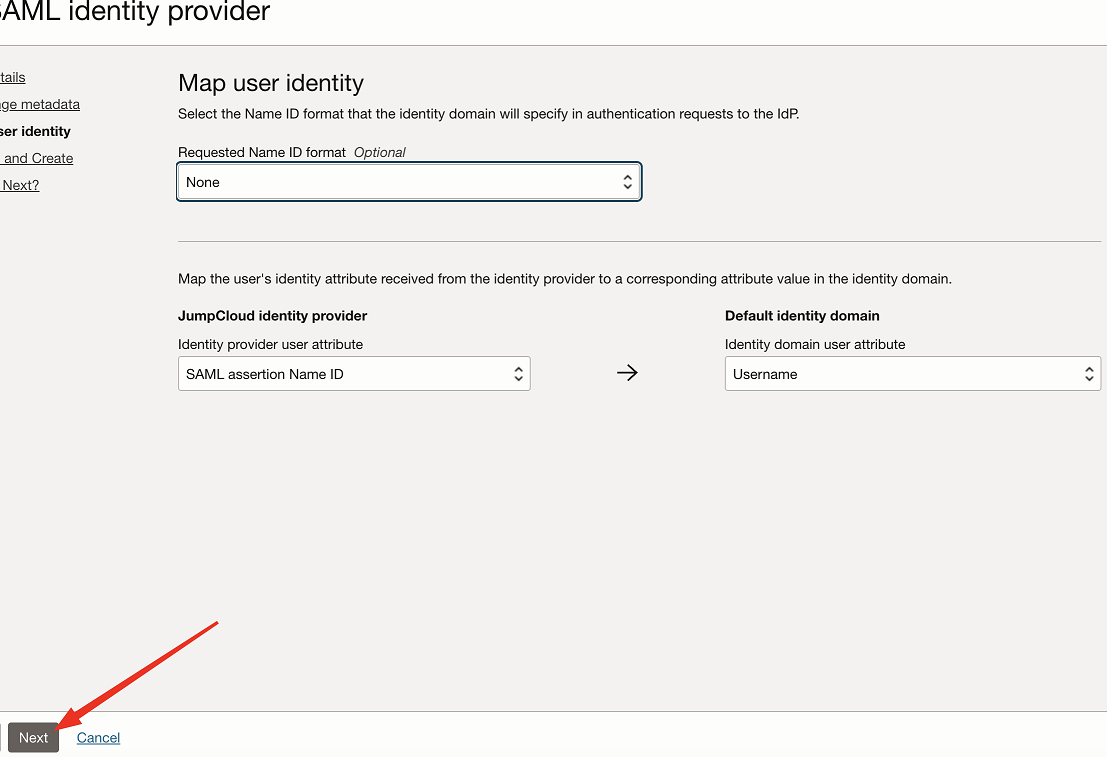Click the chevron icon on the Username selector

pyautogui.click(x=1089, y=374)
